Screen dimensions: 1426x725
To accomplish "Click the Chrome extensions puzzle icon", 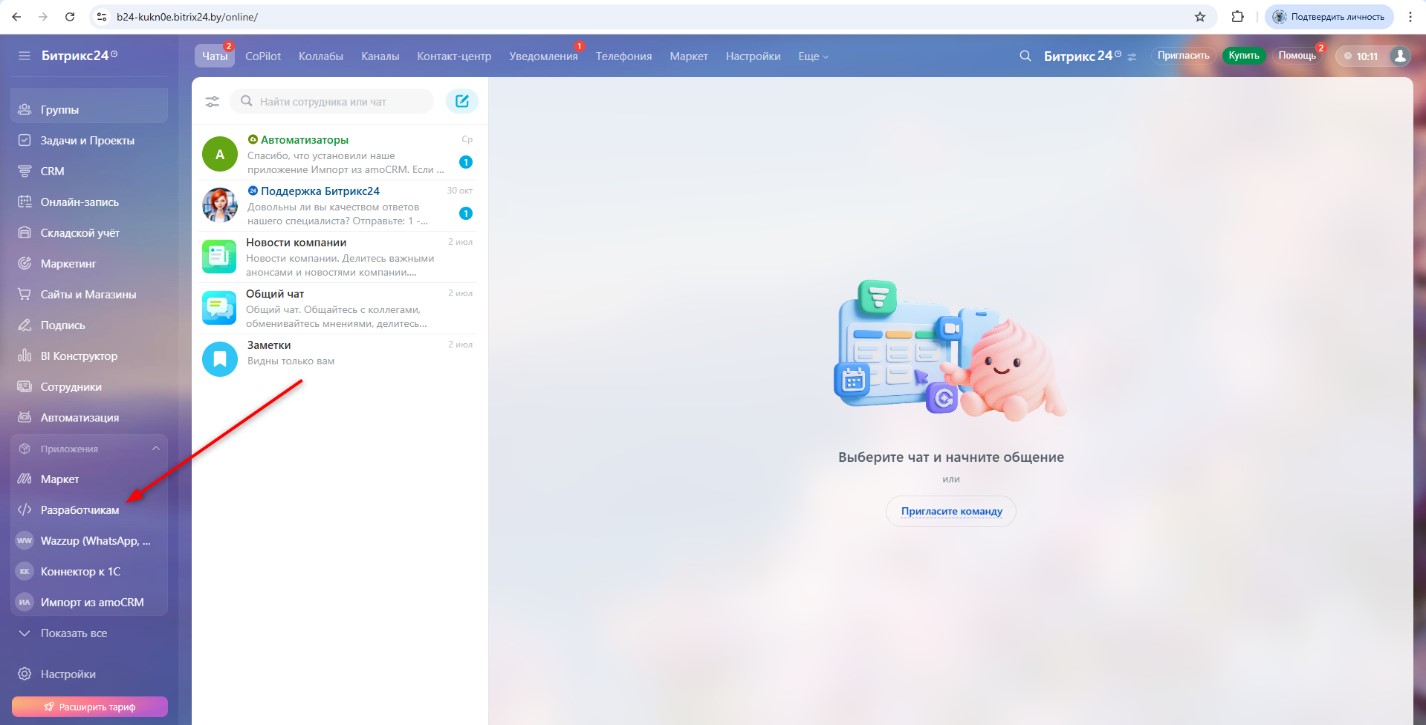I will [x=1237, y=17].
